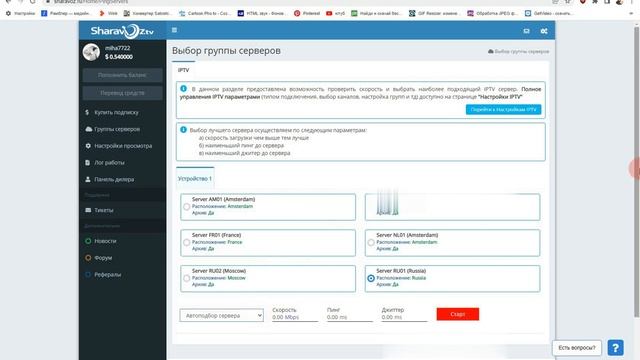The width and height of the screenshot is (640, 360).
Task: Open the Форум link in sidebar
Action: tap(103, 258)
